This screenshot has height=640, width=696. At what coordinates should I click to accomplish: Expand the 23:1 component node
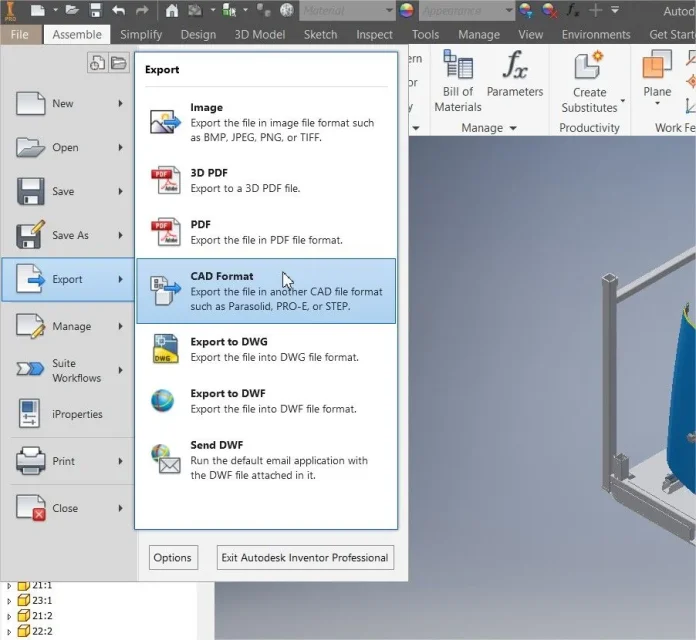point(9,601)
